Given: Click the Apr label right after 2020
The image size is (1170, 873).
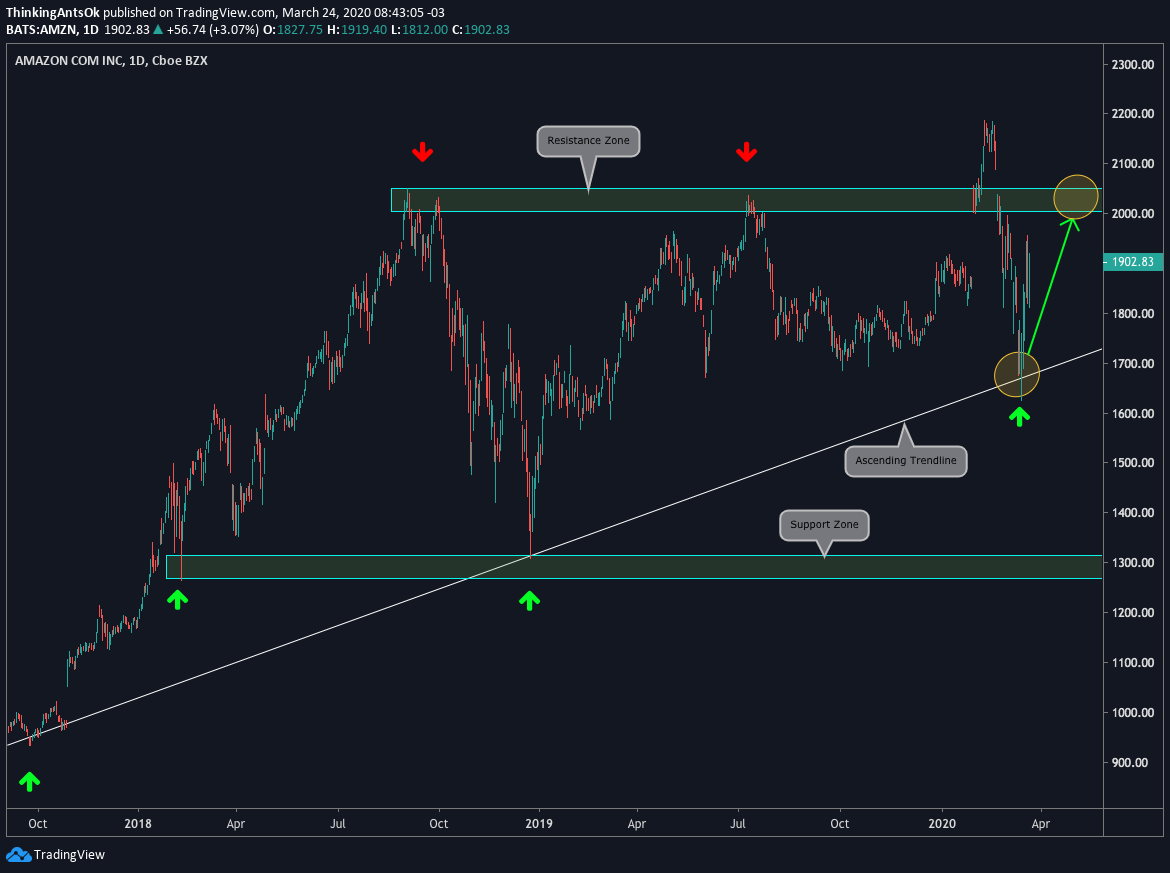Looking at the screenshot, I should tap(1040, 824).
